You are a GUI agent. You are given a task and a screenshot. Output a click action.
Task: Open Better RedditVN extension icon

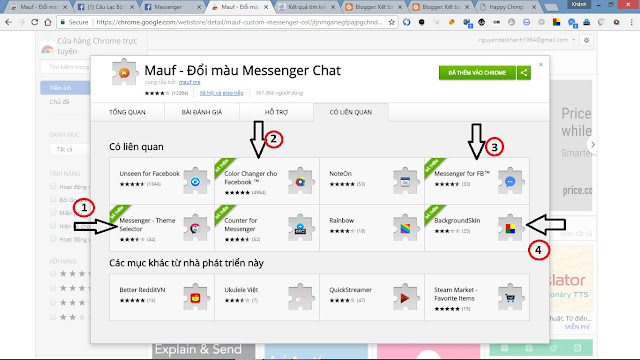point(196,298)
